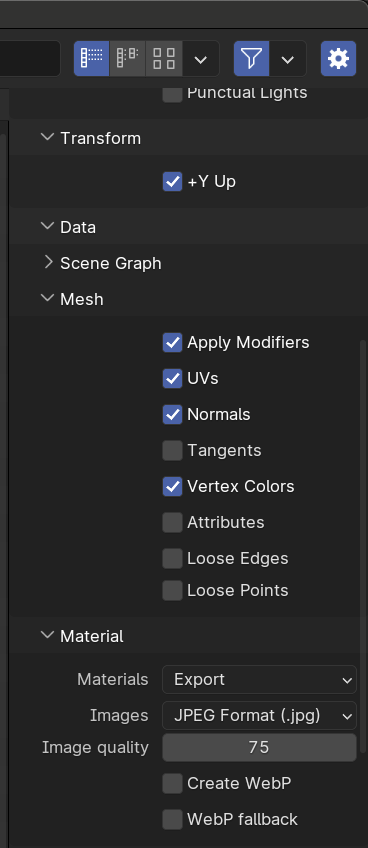Open display settings dropdown arrow
The height and width of the screenshot is (848, 368).
pyautogui.click(x=201, y=58)
